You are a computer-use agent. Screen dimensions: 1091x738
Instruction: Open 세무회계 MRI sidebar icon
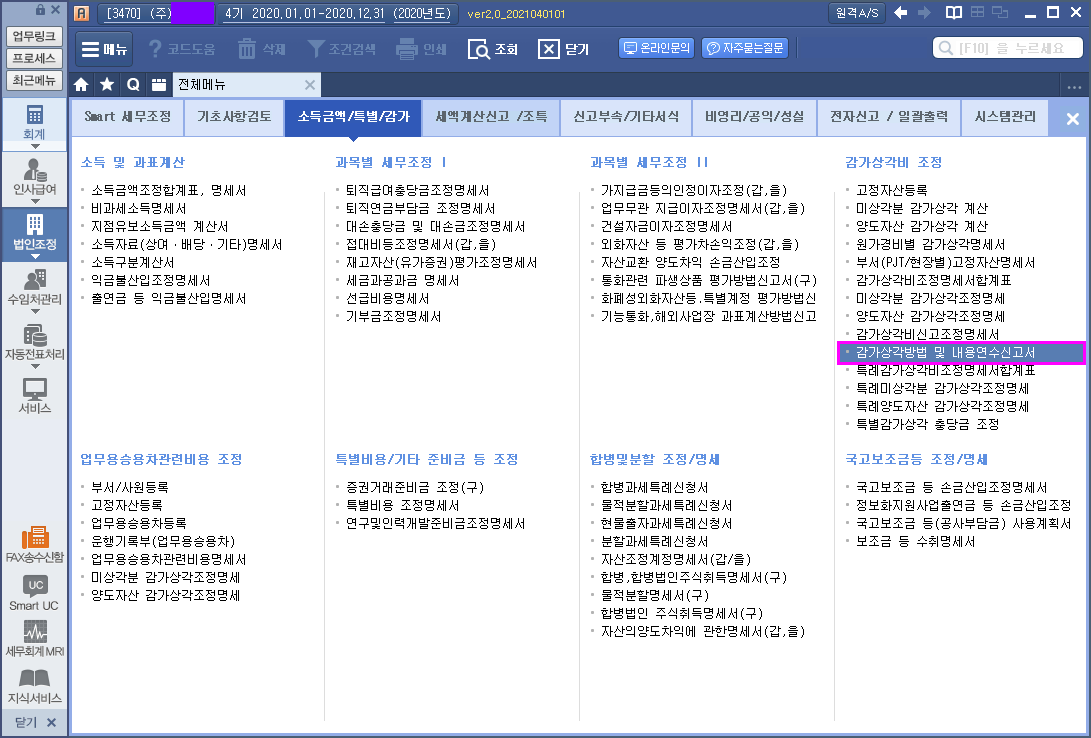pyautogui.click(x=34, y=640)
